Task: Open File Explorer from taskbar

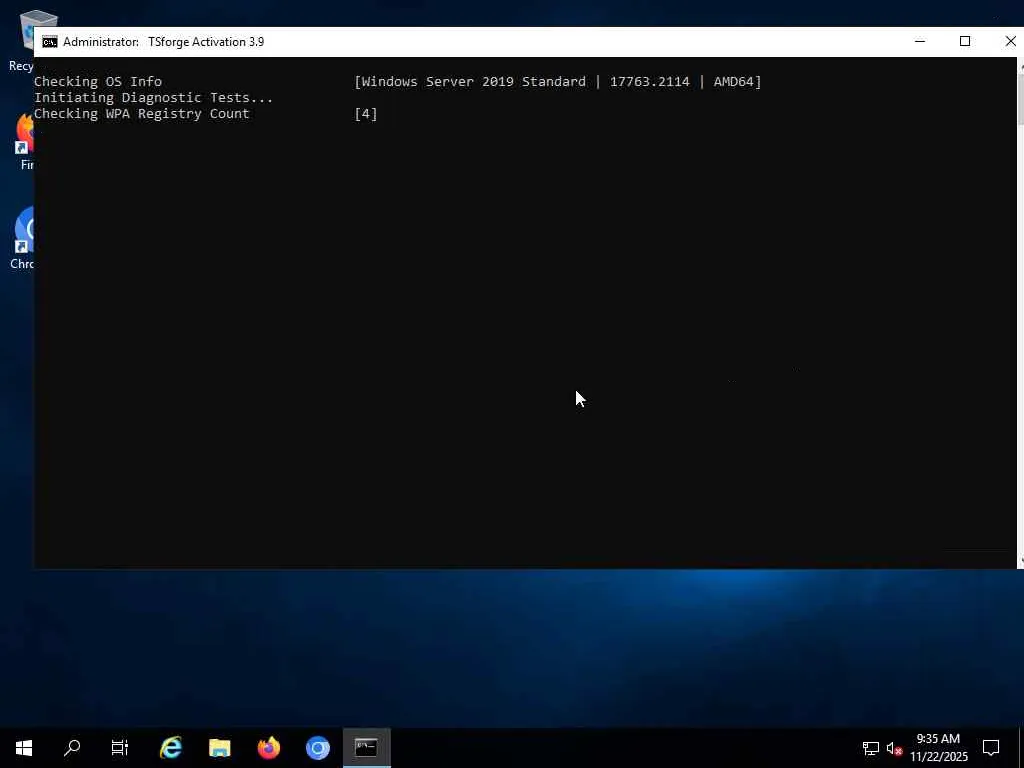Action: point(220,748)
